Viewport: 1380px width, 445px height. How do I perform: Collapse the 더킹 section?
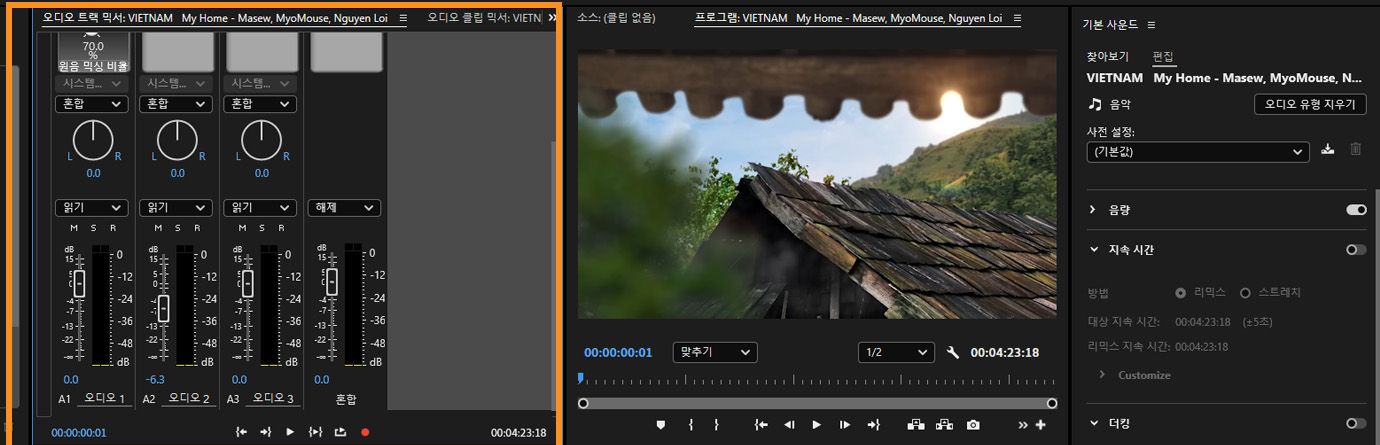click(1092, 424)
